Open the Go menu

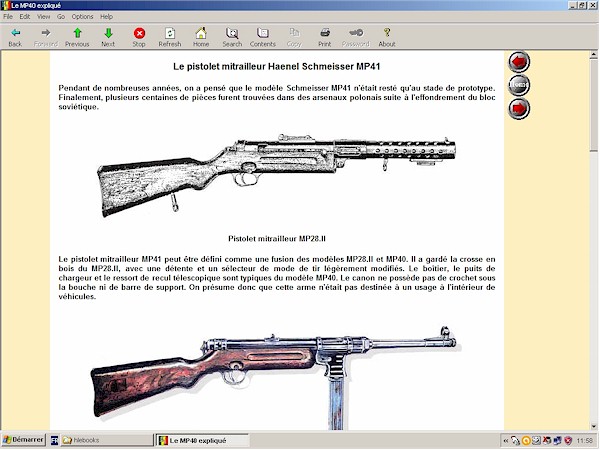pos(61,16)
